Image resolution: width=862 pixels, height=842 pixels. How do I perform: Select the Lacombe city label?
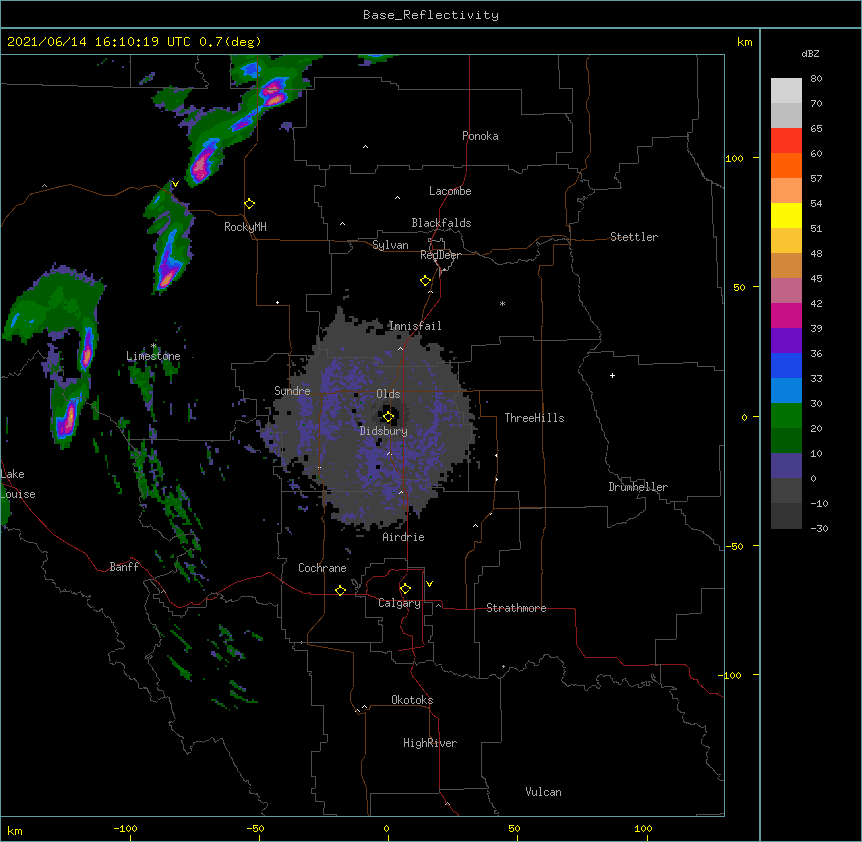(450, 191)
